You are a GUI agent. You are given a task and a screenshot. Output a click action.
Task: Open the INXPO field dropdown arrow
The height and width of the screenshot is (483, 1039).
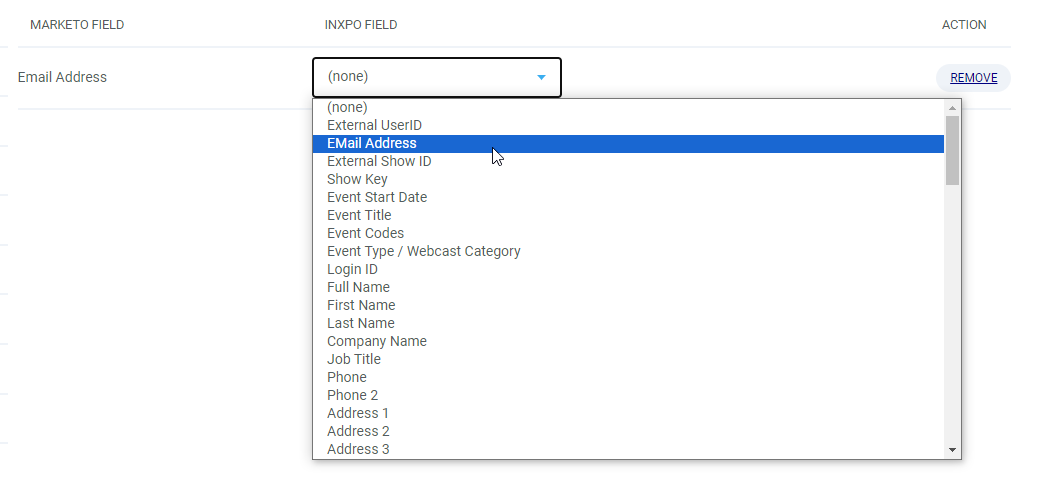click(x=541, y=78)
